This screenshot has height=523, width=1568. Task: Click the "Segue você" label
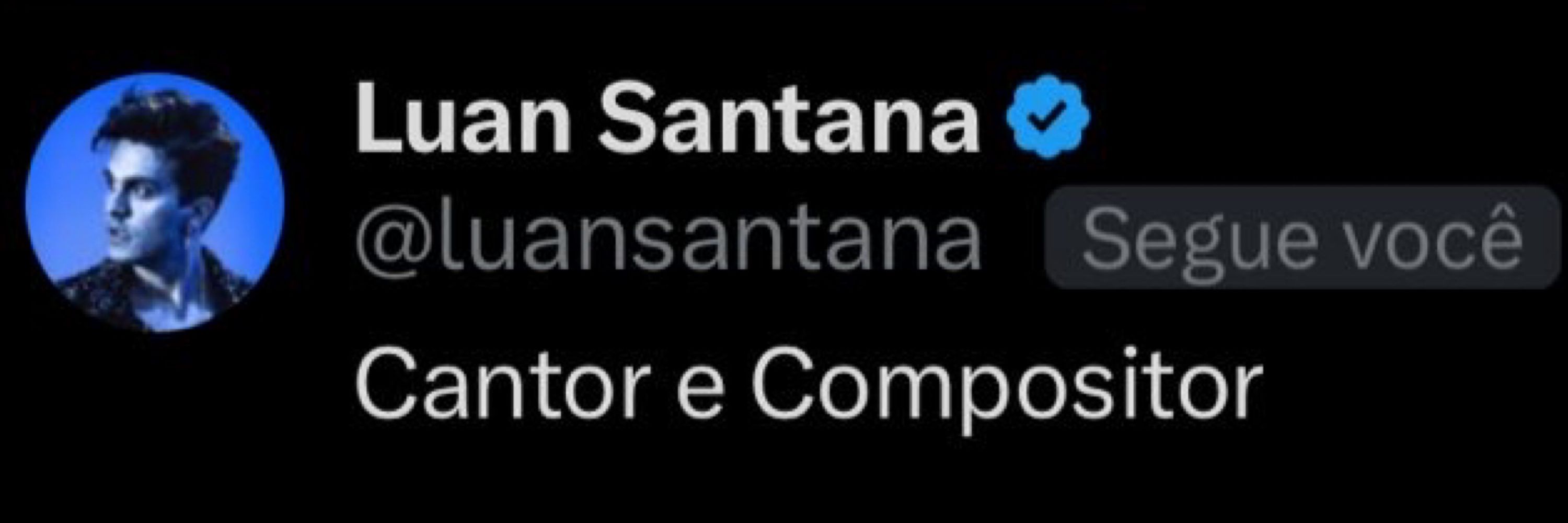1302,237
